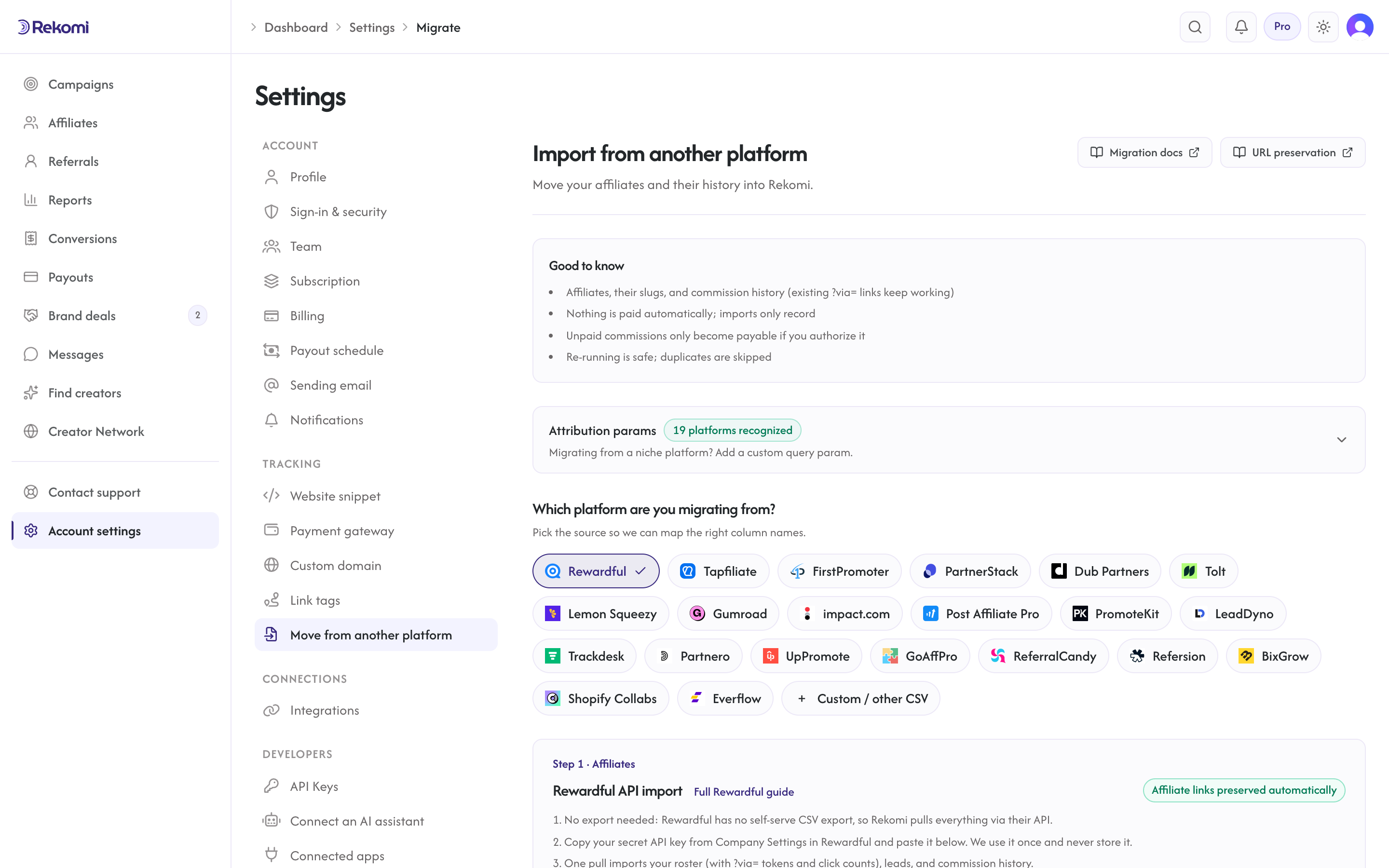Click the Account settings gear icon
Screen dimensions: 1389x868
click(x=31, y=530)
